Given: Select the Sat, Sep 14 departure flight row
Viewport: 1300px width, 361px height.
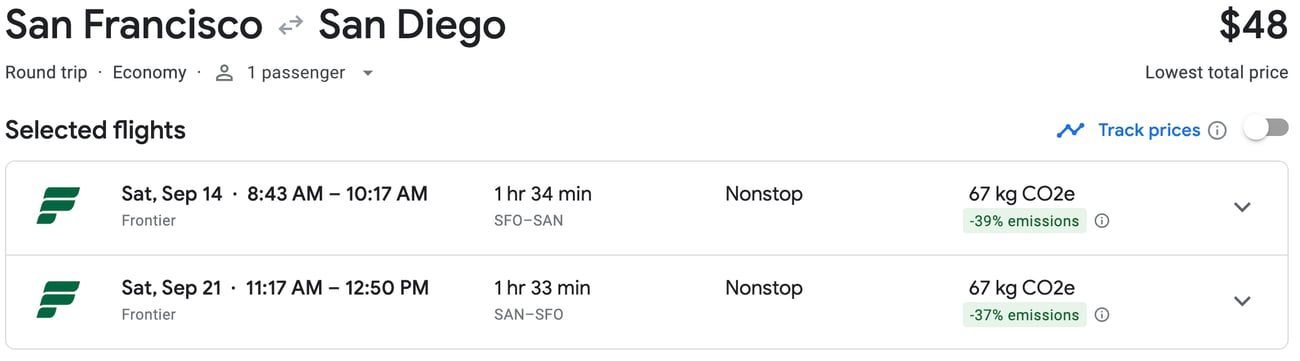Looking at the screenshot, I should (647, 208).
